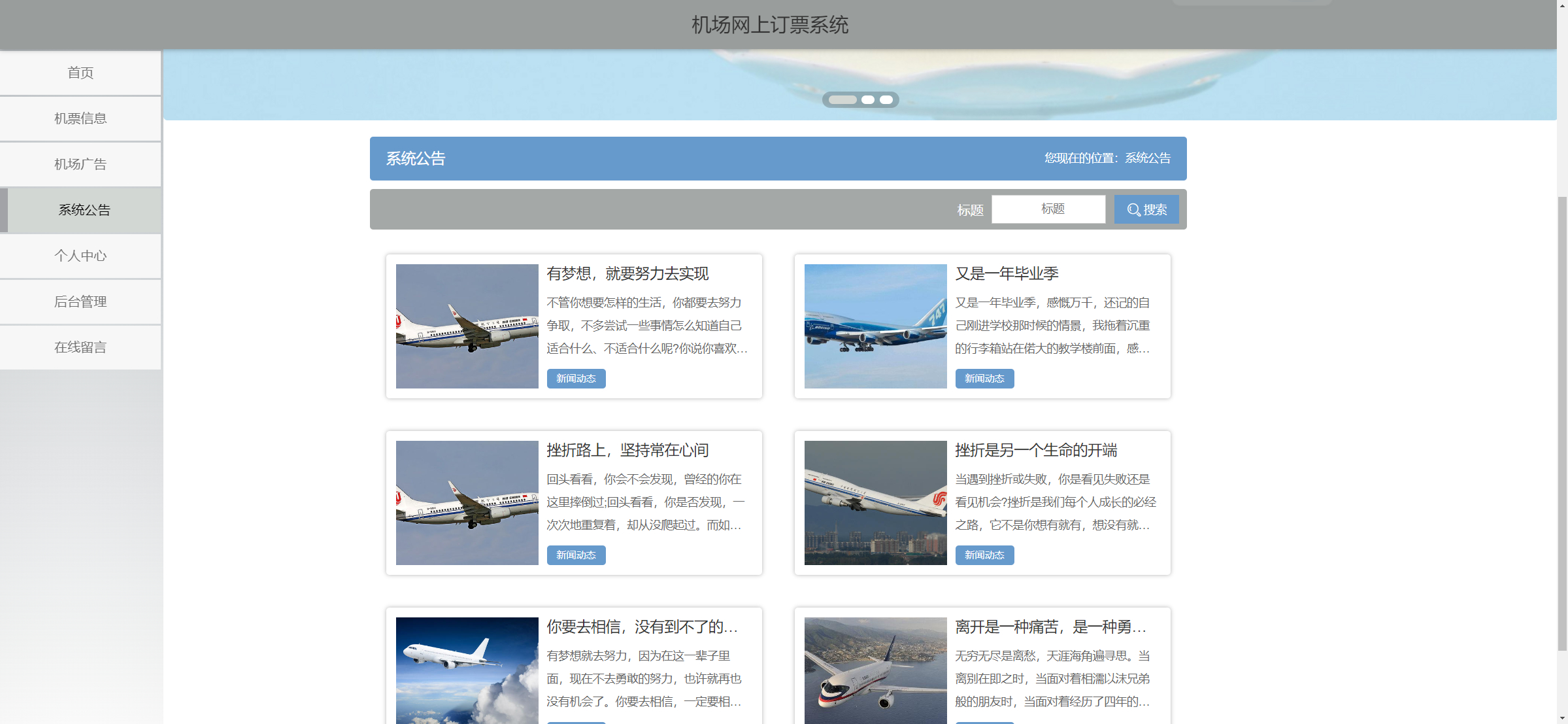This screenshot has height=724, width=1568.
Task: Open 后台管理 menu item
Action: click(x=80, y=302)
